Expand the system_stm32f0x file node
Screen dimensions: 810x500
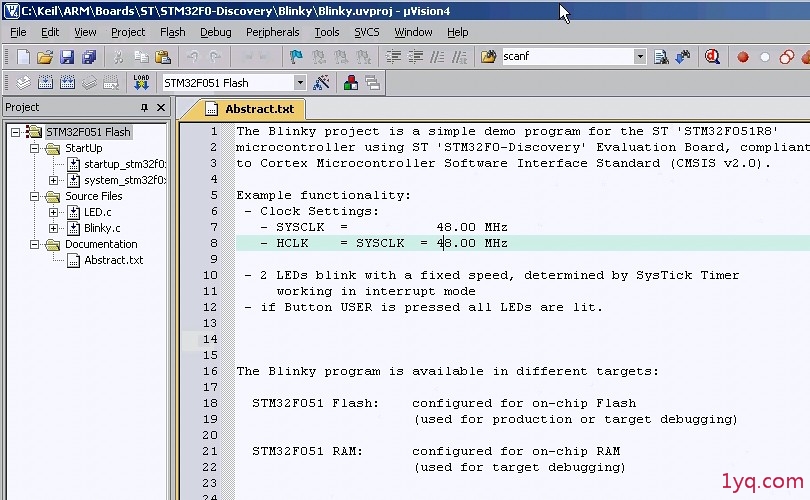click(53, 180)
